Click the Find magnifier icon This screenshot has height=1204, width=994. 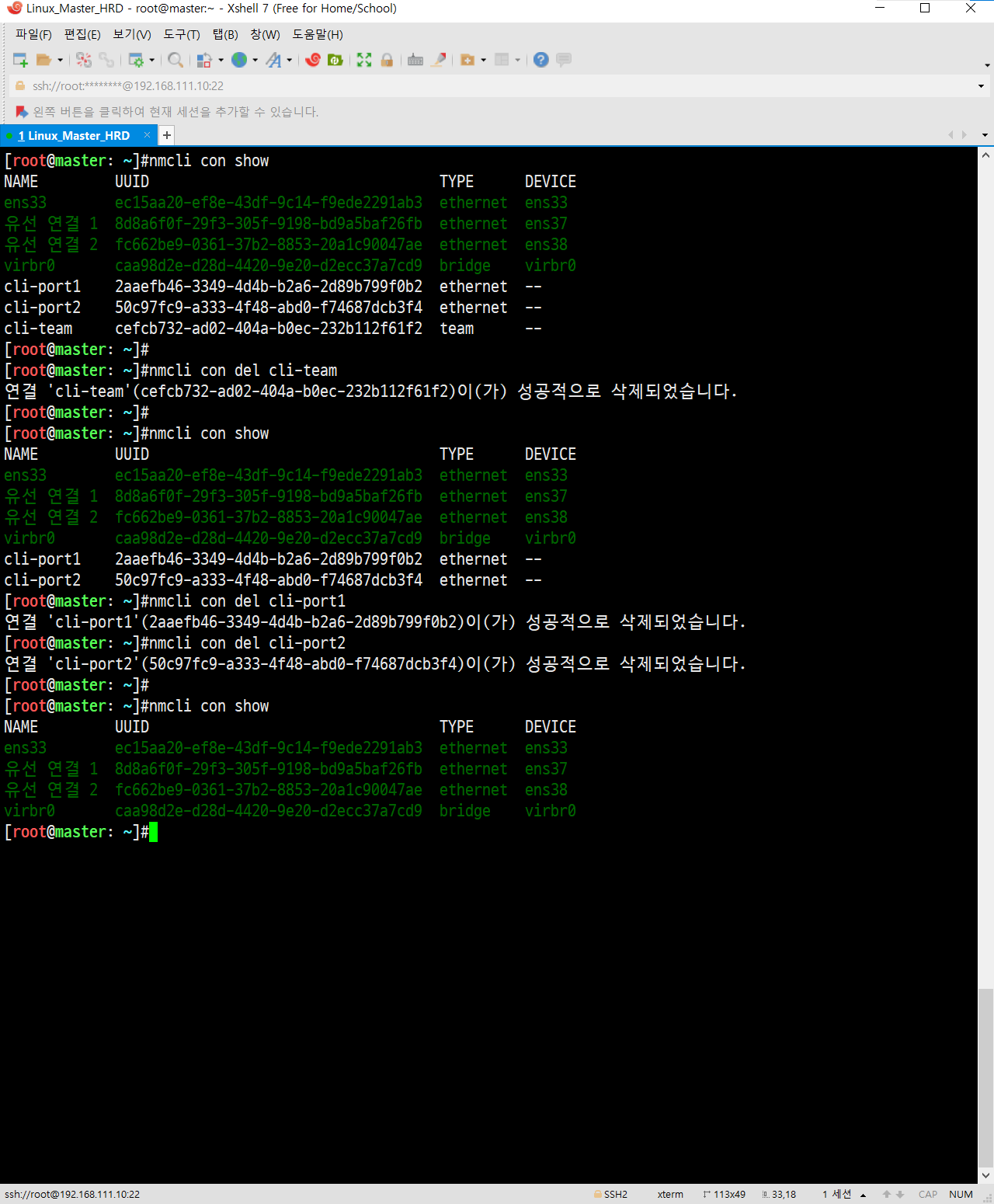pyautogui.click(x=176, y=60)
